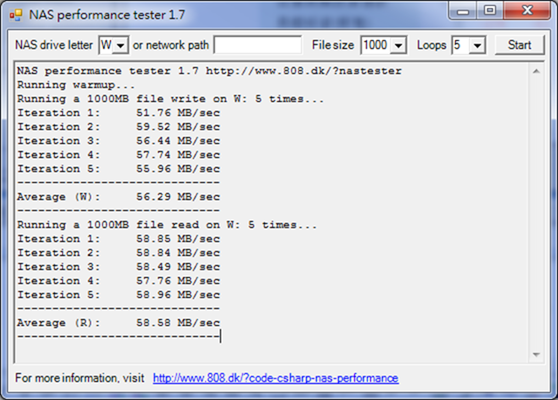558x400 pixels.
Task: Click the read Iteration 5 58.96 MB/sec line
Action: 119,295
